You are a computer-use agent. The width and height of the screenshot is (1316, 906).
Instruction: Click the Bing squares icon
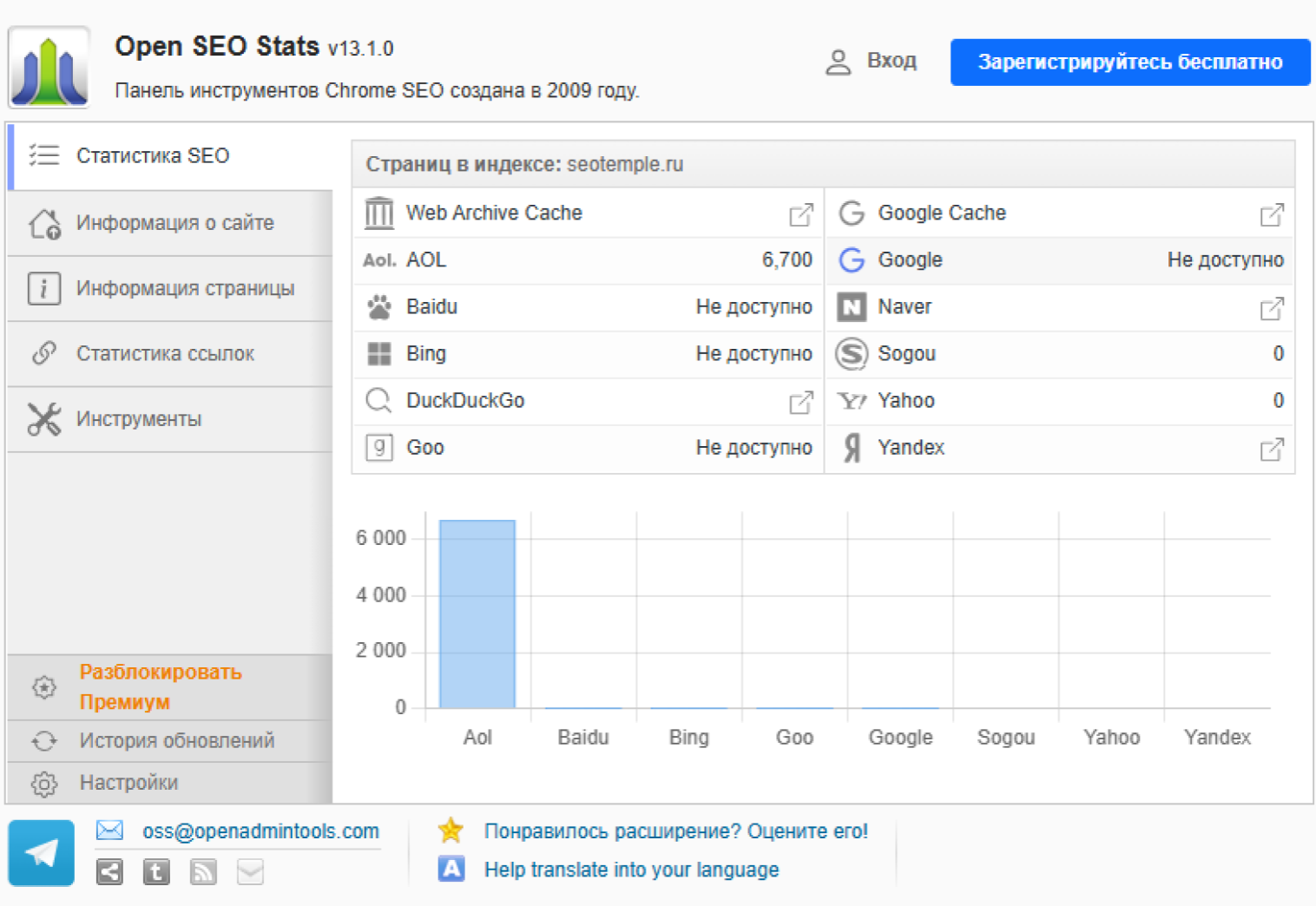[x=378, y=354]
